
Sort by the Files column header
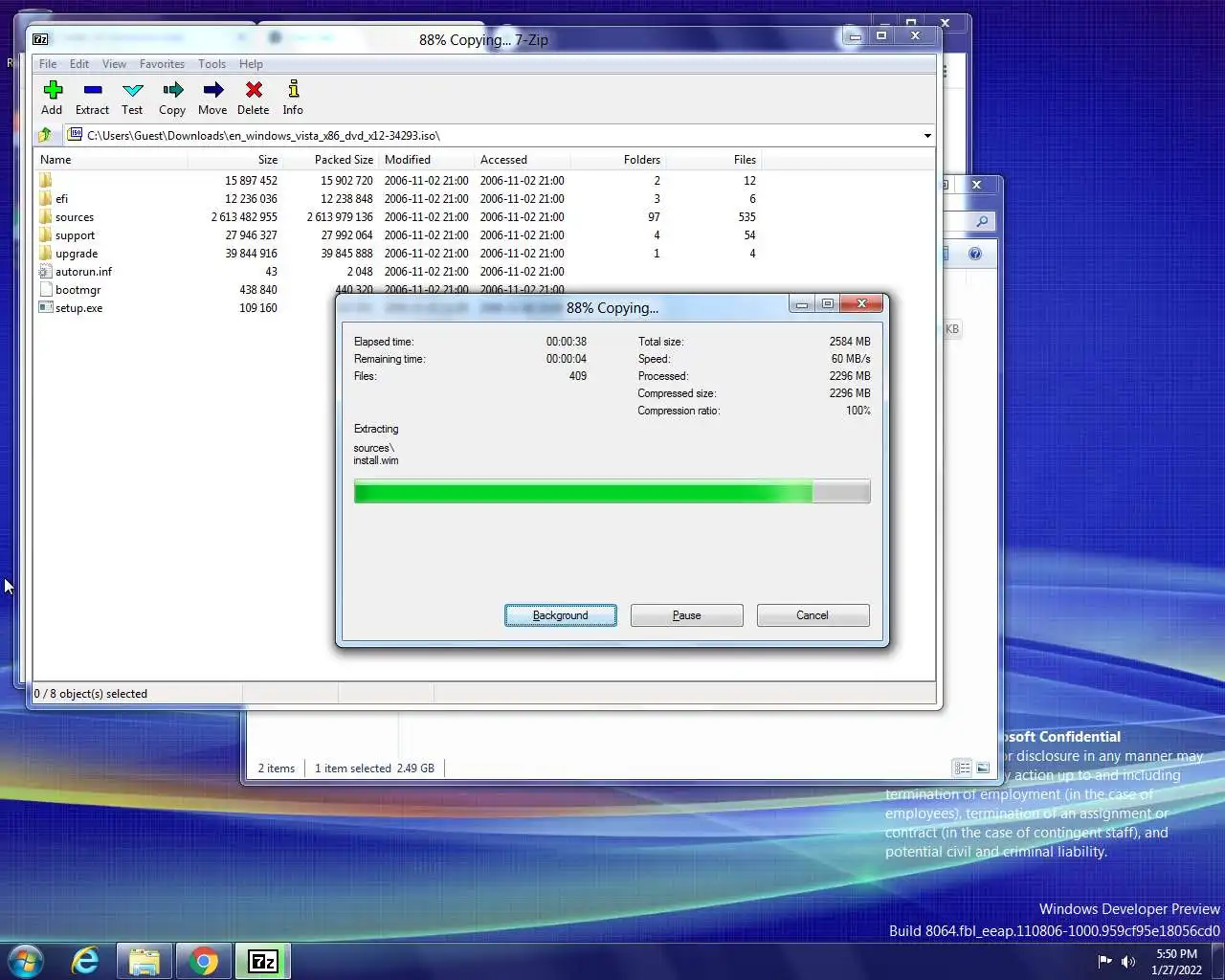[714, 160]
